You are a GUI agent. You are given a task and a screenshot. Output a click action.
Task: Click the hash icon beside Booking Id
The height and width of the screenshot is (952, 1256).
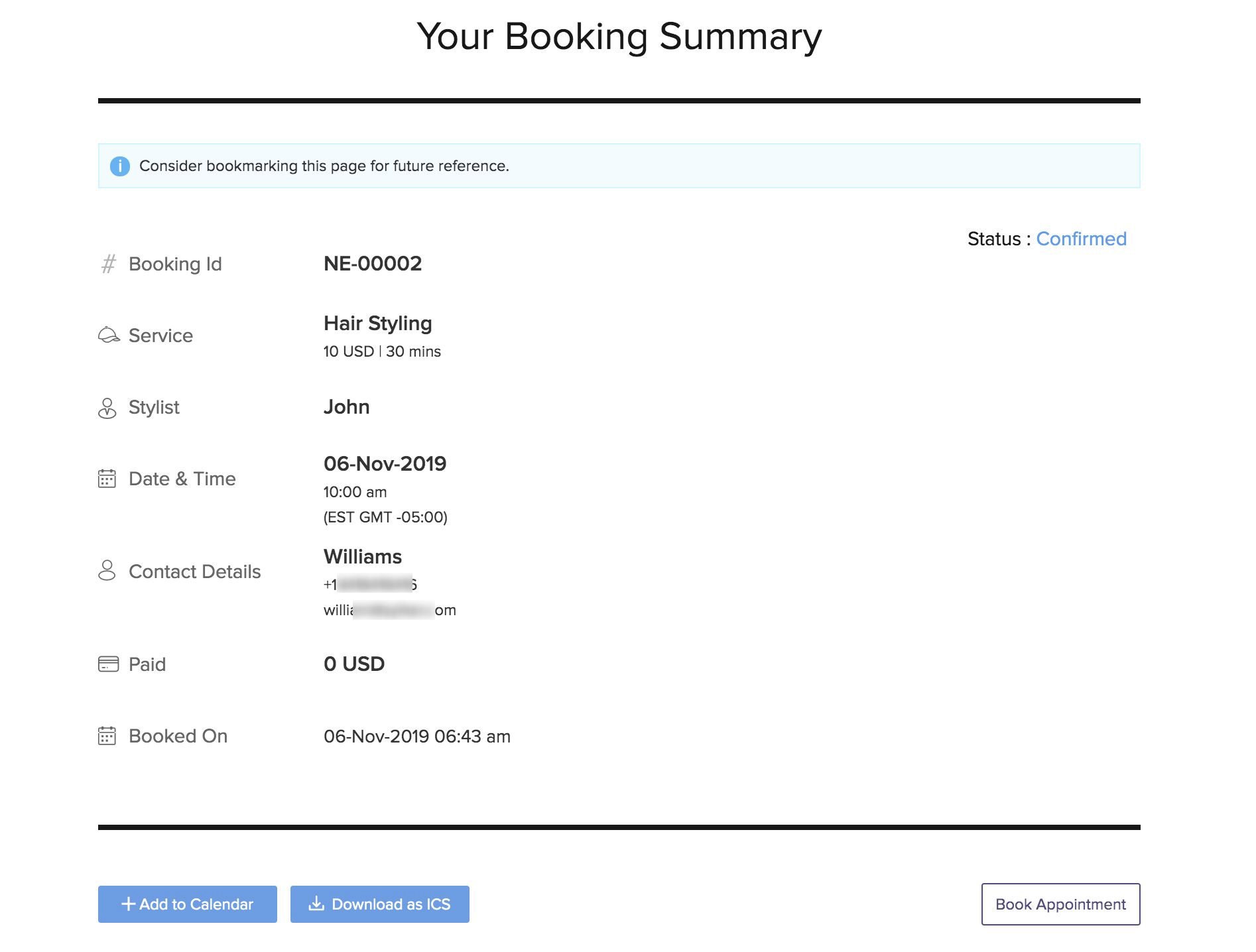click(108, 264)
